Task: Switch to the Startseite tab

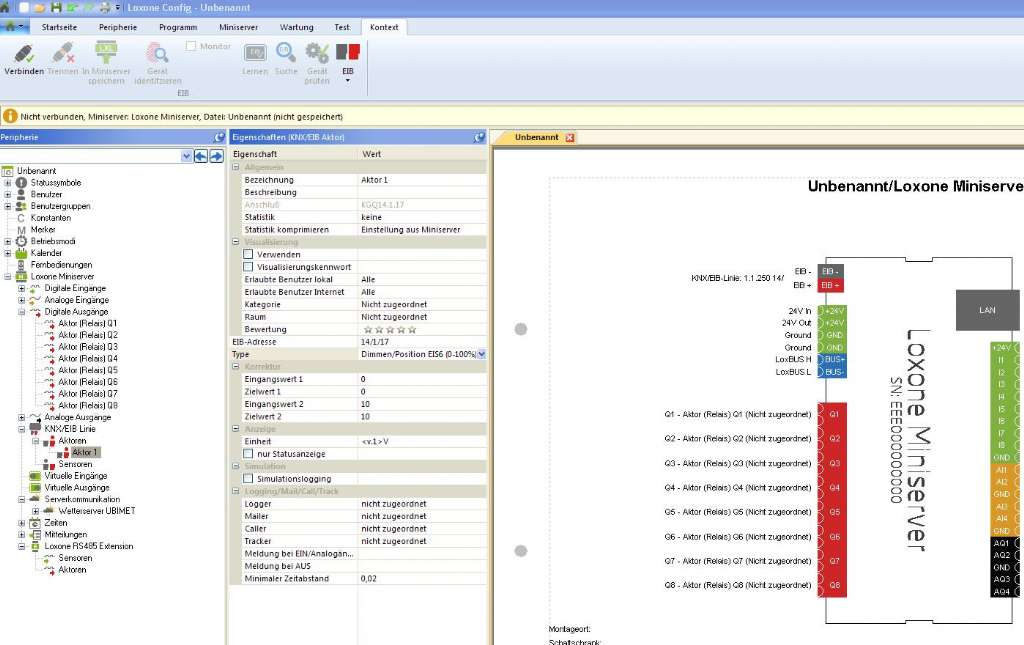Action: 59,27
